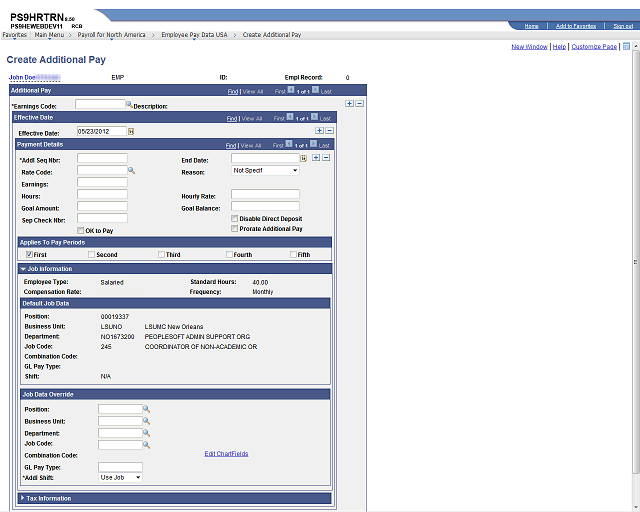Open the Favorites menu
640x512 pixels.
(x=15, y=35)
